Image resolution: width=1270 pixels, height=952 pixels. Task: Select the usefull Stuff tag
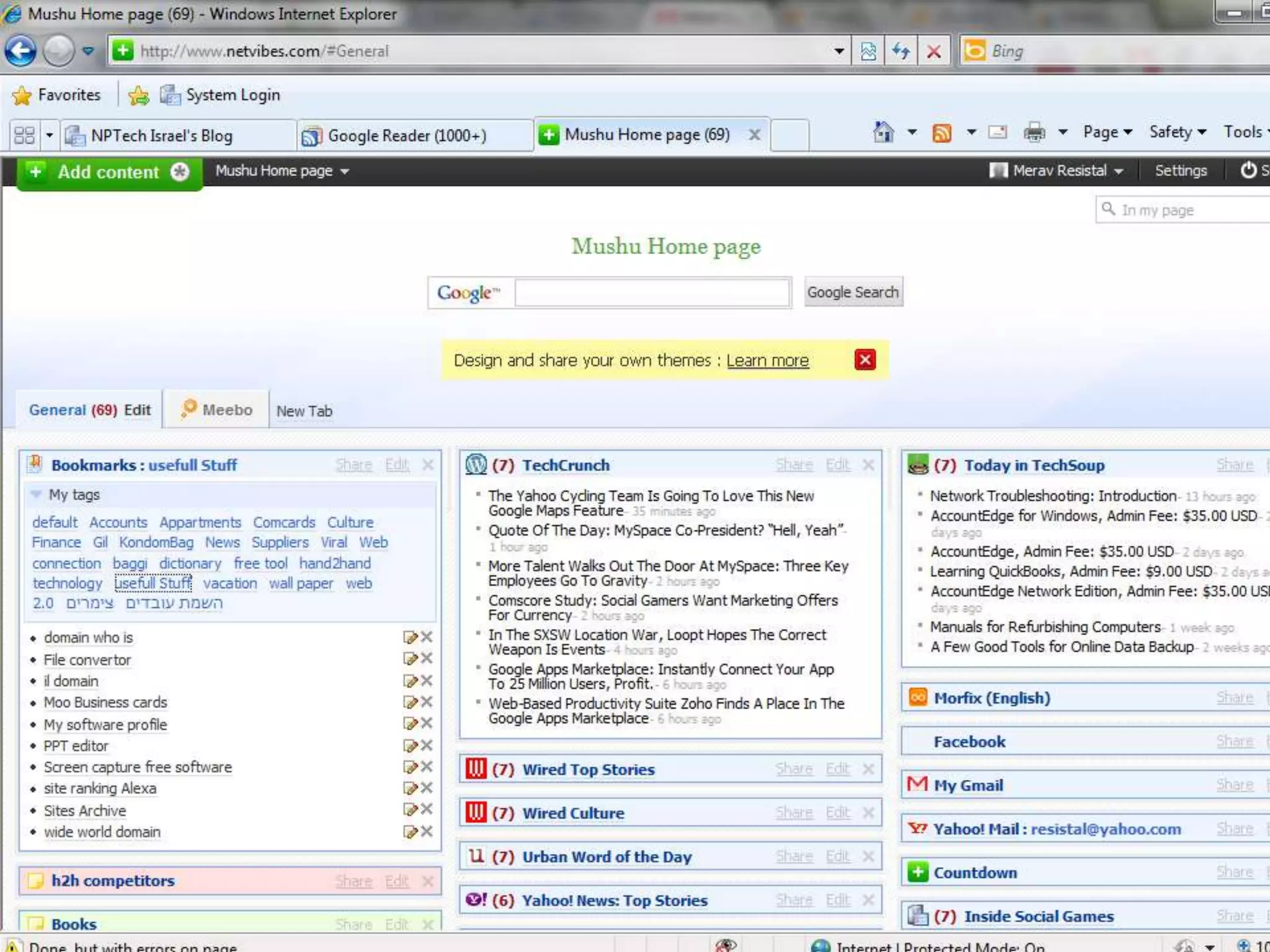153,583
